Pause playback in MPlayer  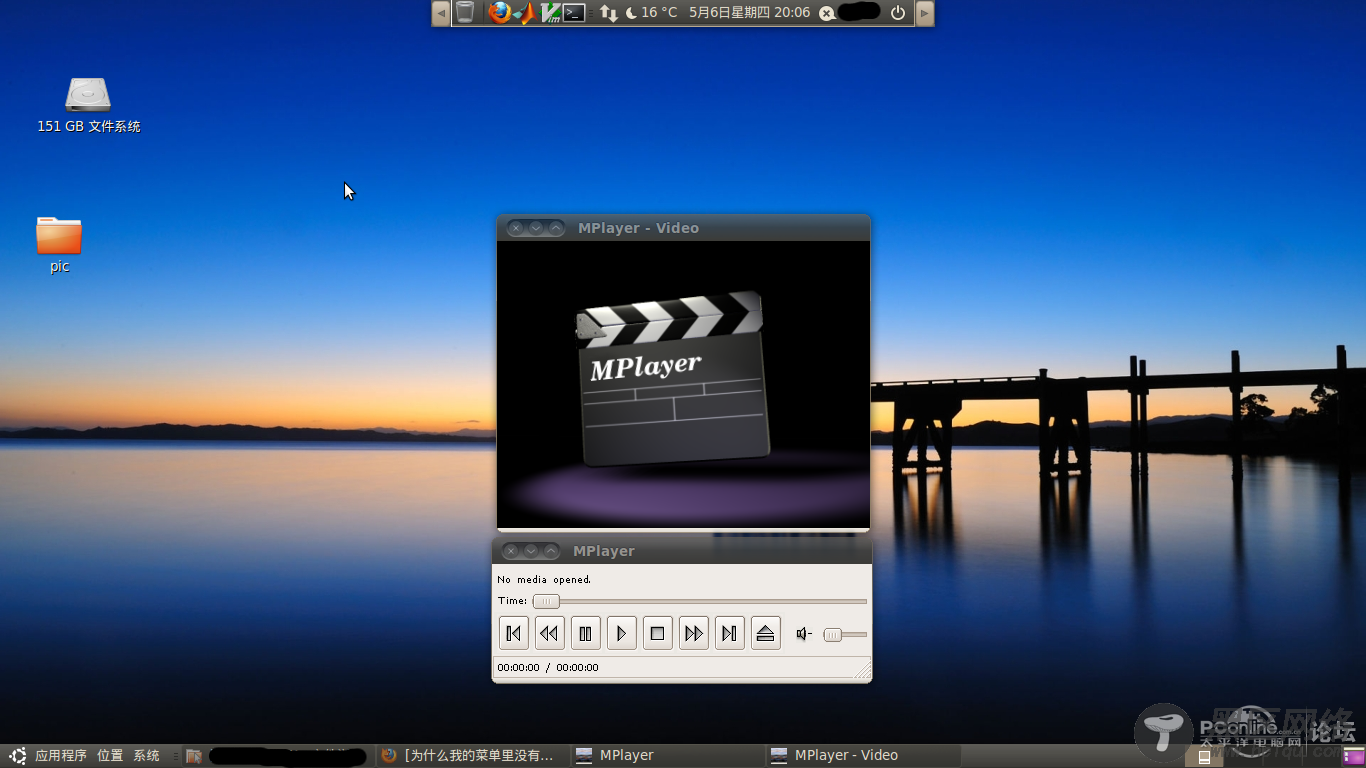(585, 632)
